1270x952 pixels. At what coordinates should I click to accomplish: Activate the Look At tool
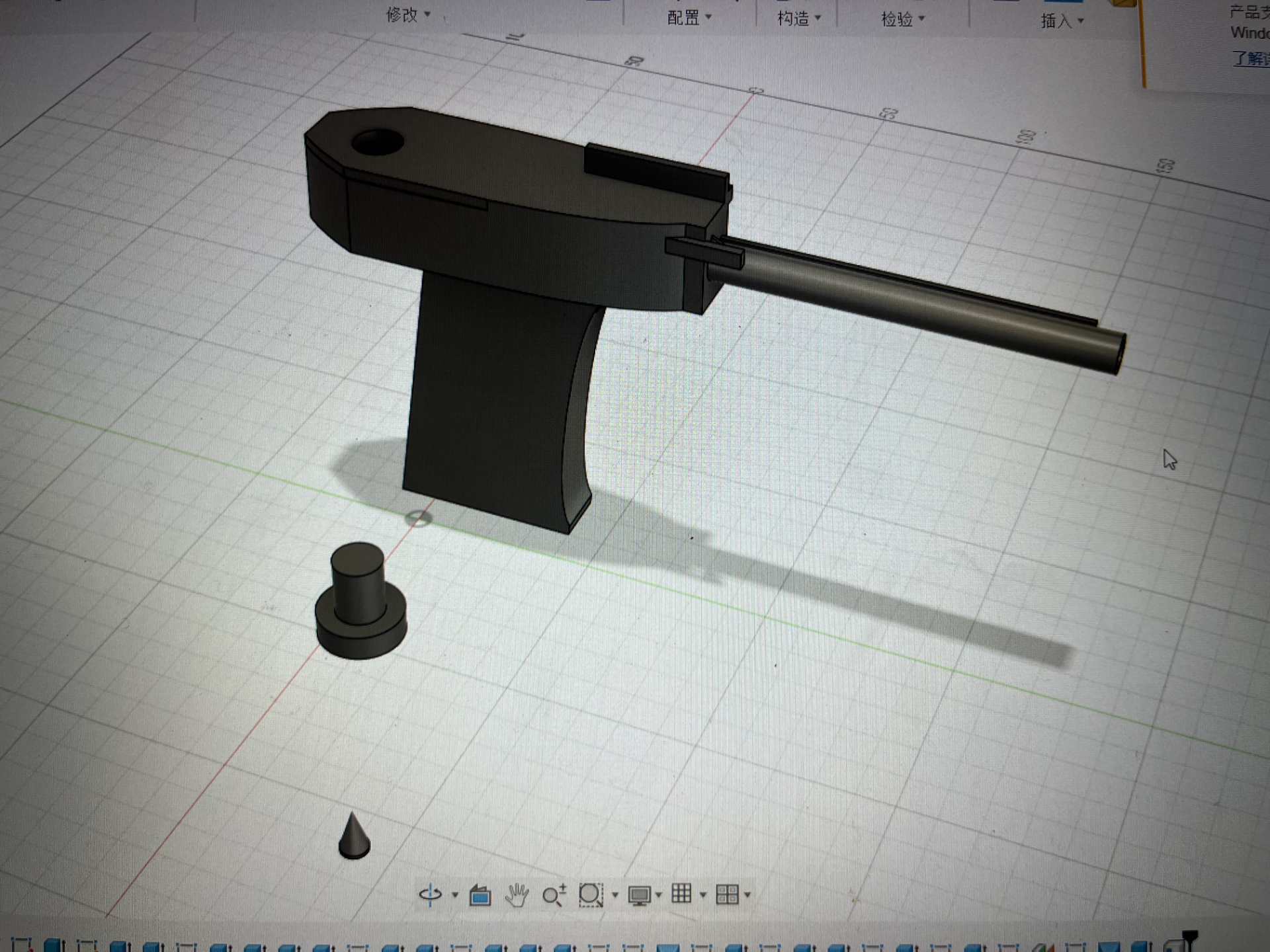coord(480,895)
